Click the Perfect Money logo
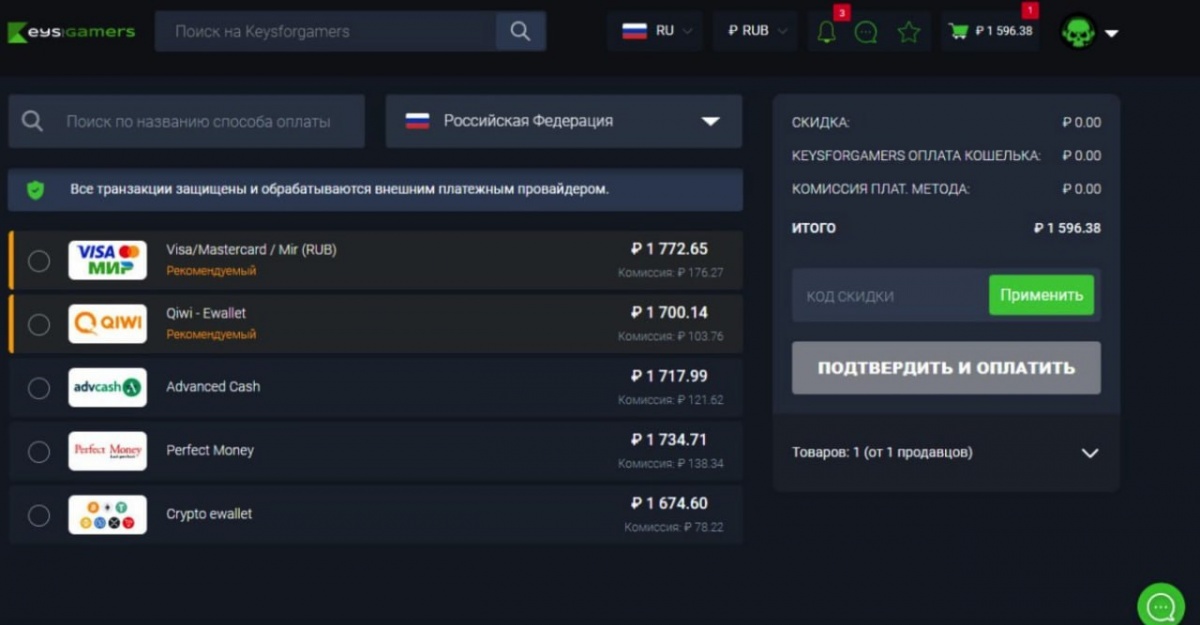The image size is (1200, 625). click(107, 451)
